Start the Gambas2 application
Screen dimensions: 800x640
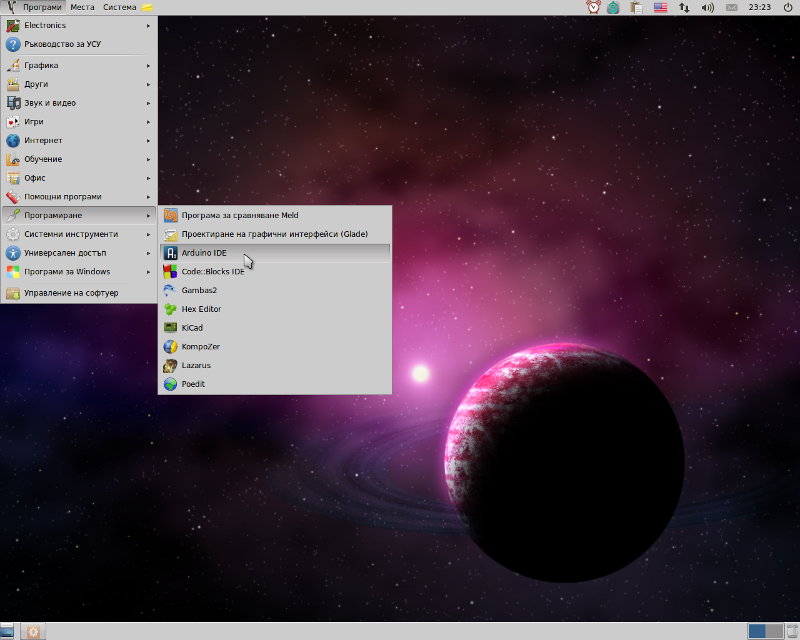click(199, 290)
